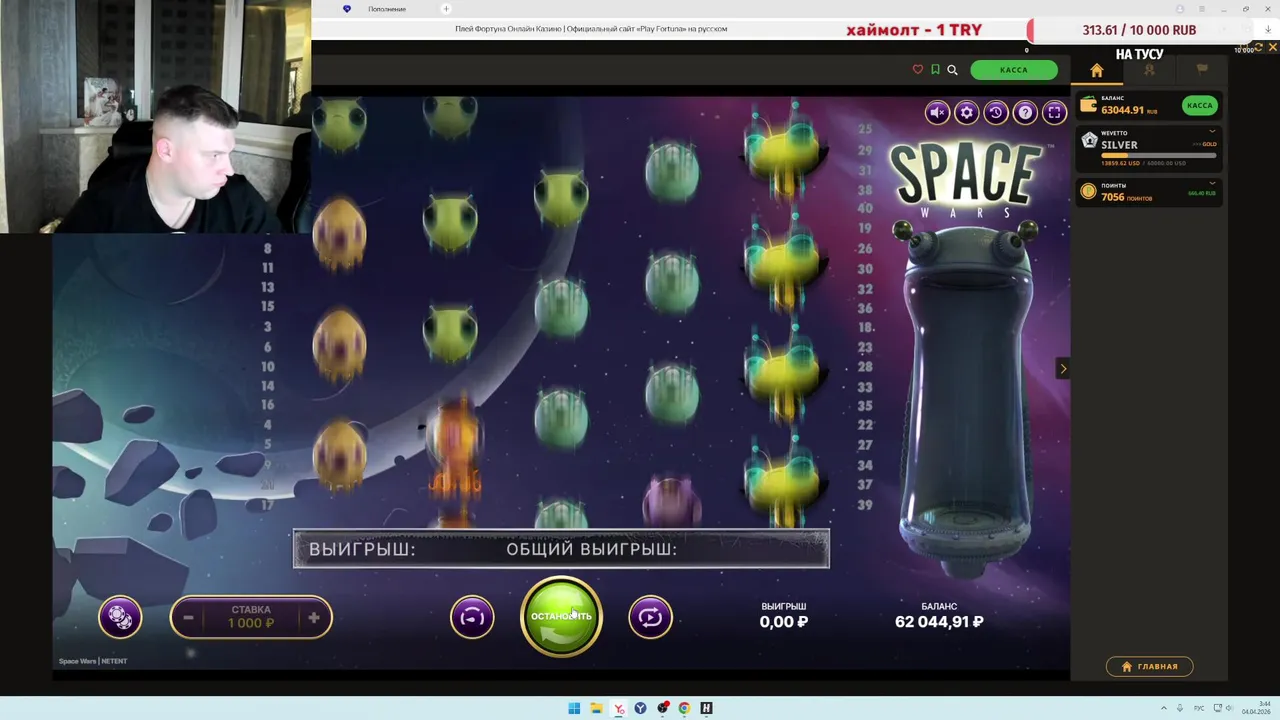This screenshot has width=1280, height=720.
Task: Open File Explorer from the taskbar
Action: click(x=596, y=708)
